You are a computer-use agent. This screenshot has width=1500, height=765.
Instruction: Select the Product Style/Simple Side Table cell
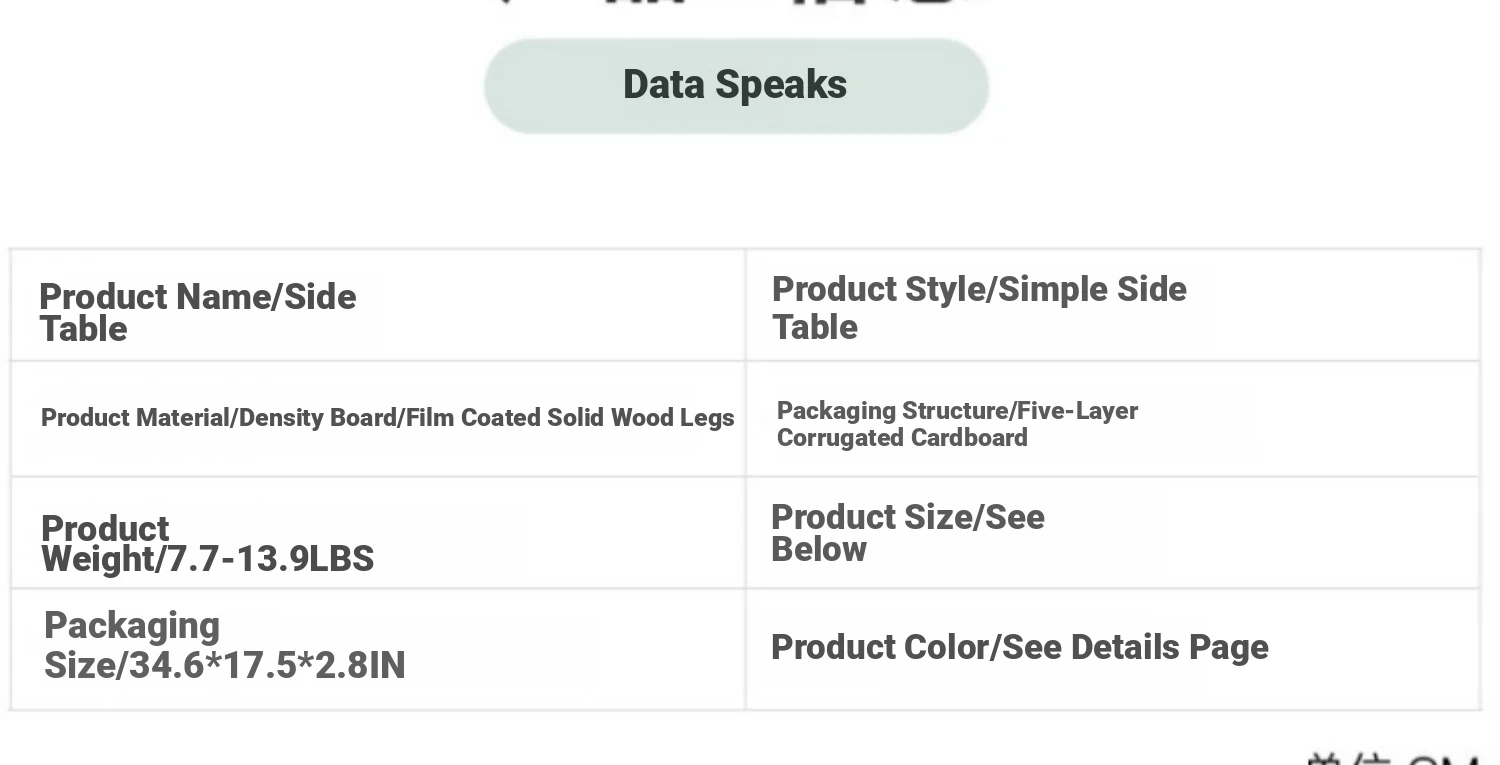point(1113,305)
